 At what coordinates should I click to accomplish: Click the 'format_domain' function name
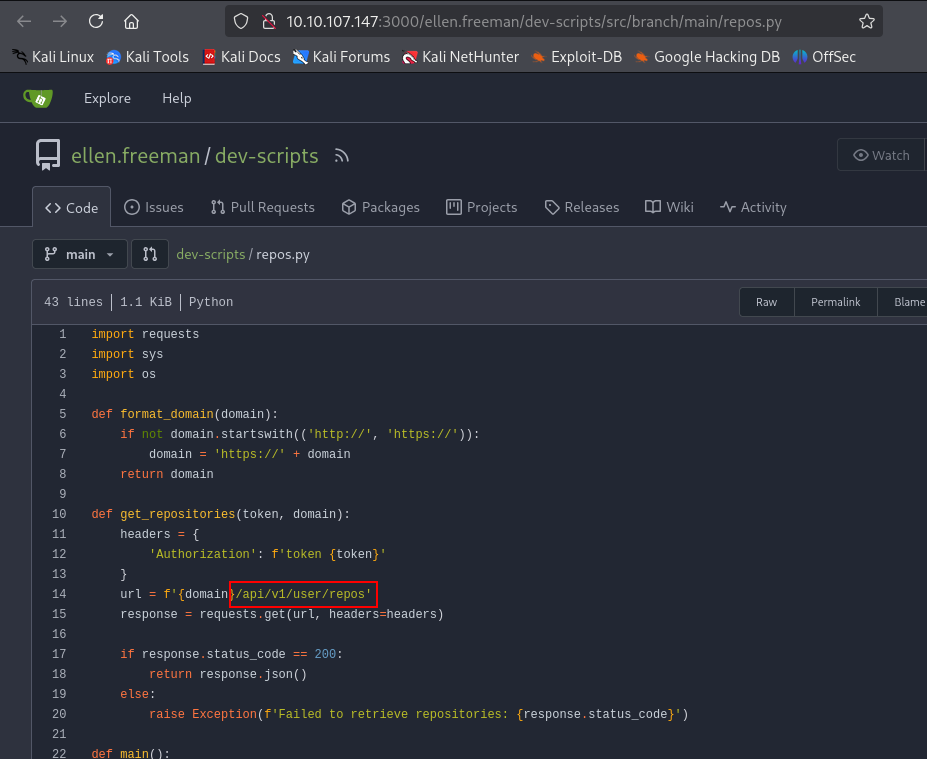click(167, 414)
